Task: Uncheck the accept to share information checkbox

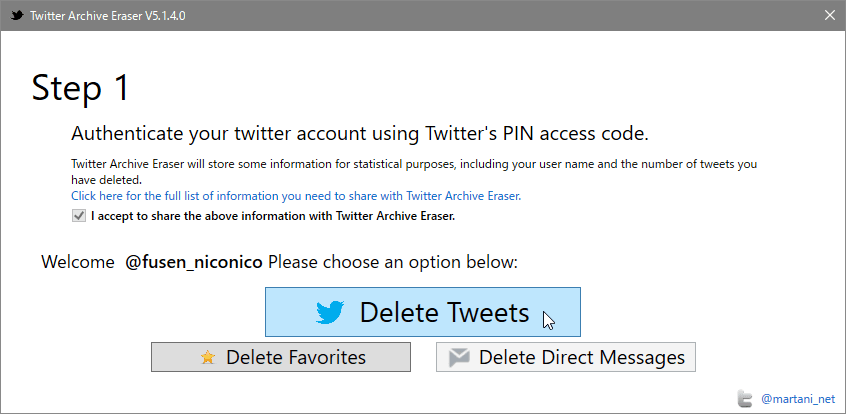Action: 79,216
